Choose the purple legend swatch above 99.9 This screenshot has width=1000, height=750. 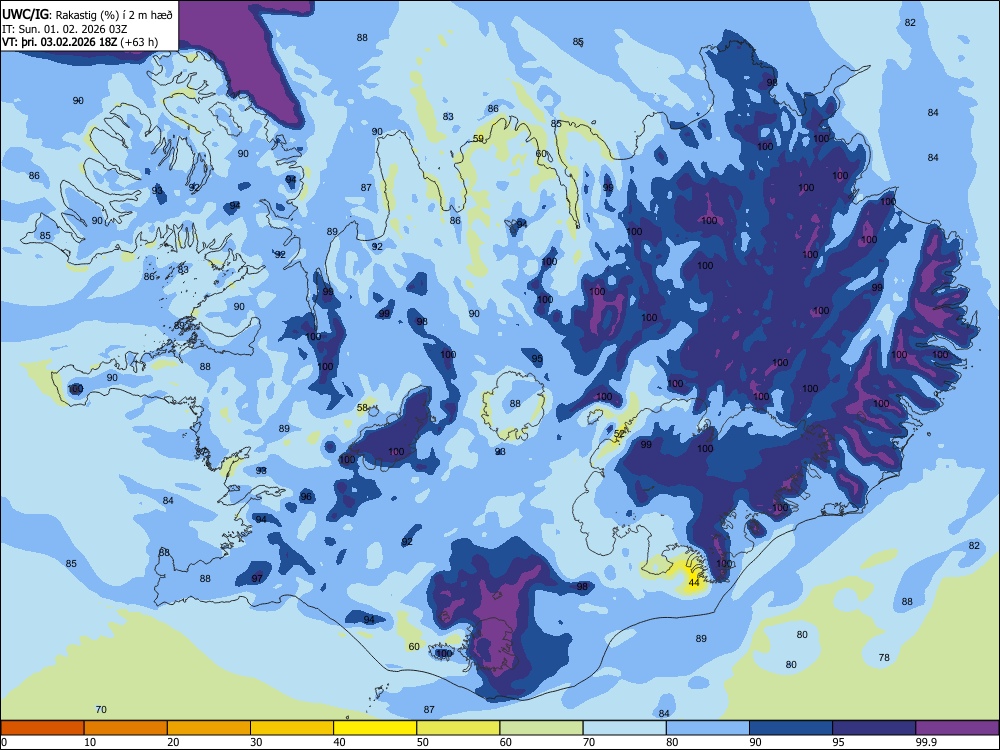pyautogui.click(x=958, y=728)
